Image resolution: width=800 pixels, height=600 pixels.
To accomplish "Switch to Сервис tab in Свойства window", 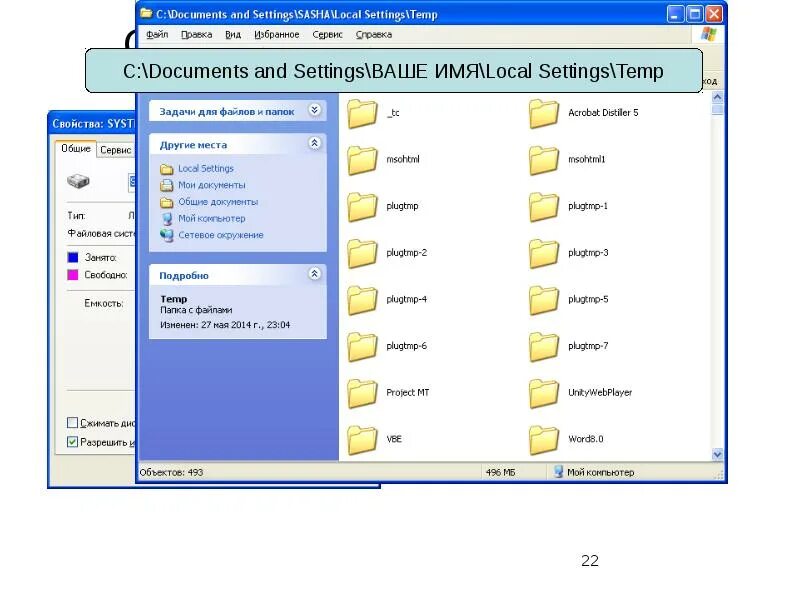I will (116, 150).
